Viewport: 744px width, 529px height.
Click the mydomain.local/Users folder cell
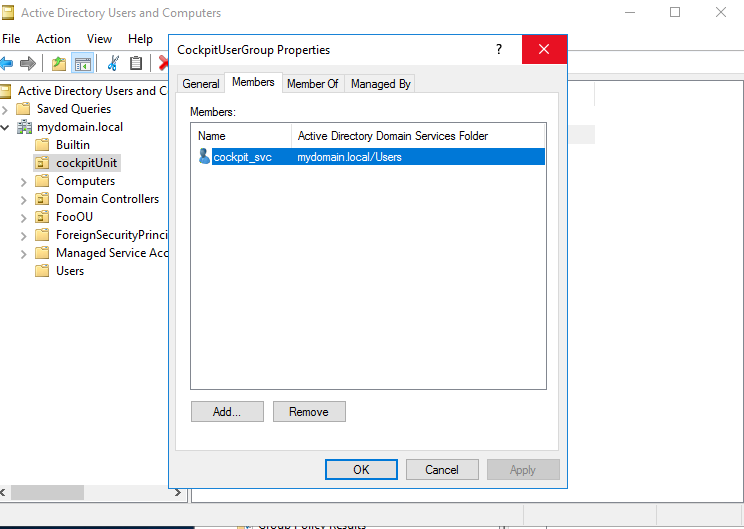[350, 157]
